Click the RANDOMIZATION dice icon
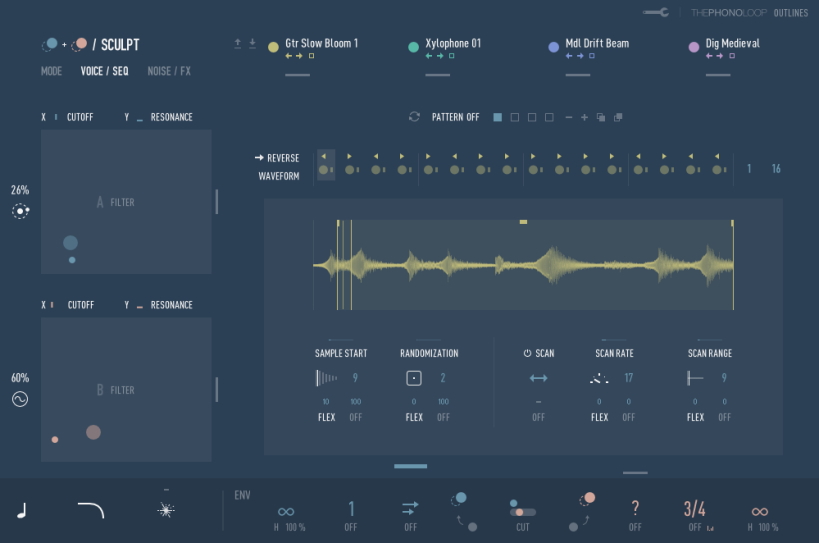Viewport: 819px width, 543px height. coord(414,378)
